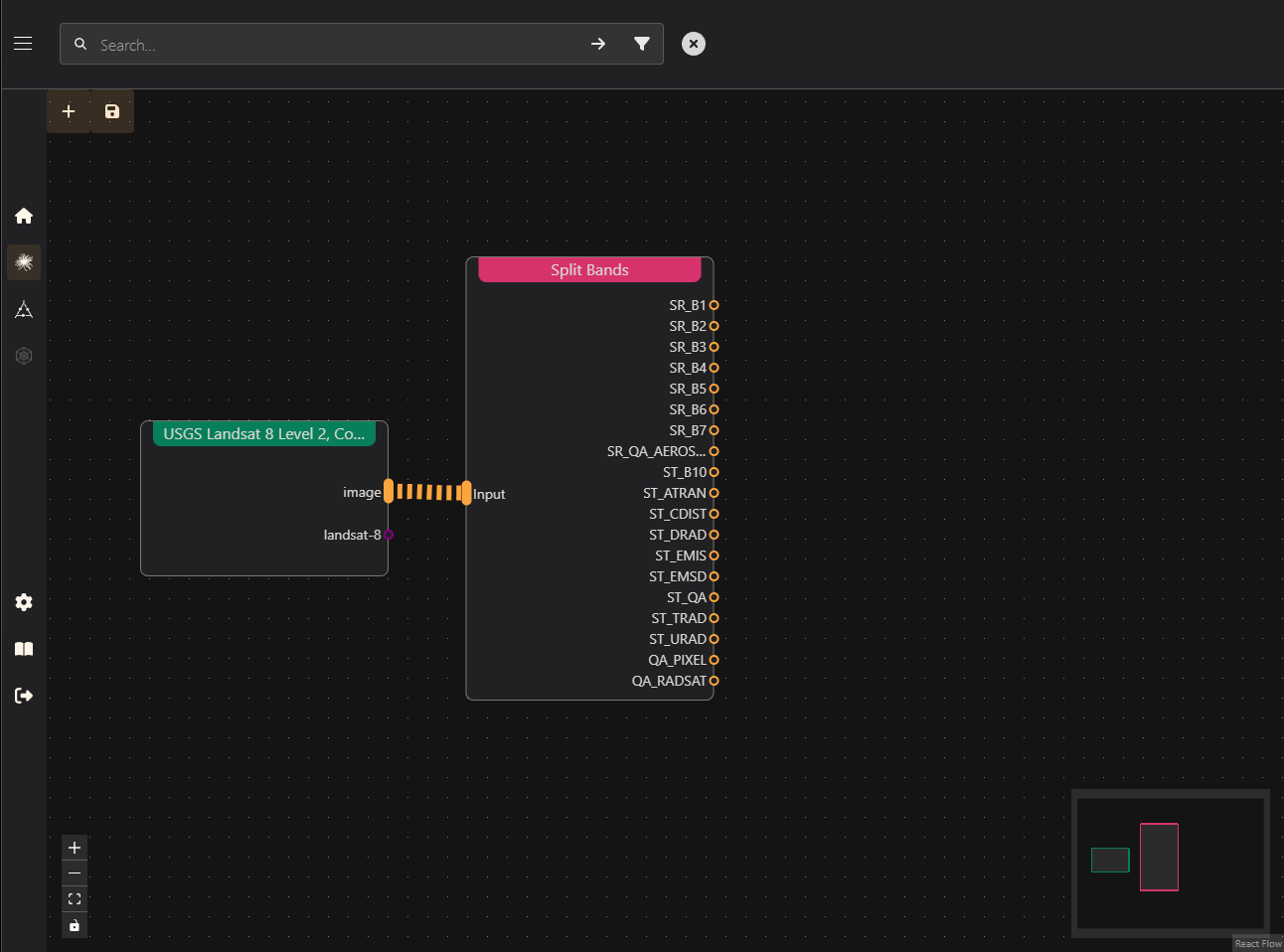Viewport: 1284px width, 952px height.
Task: Select the starburst sidebar icon
Action: pos(24,262)
